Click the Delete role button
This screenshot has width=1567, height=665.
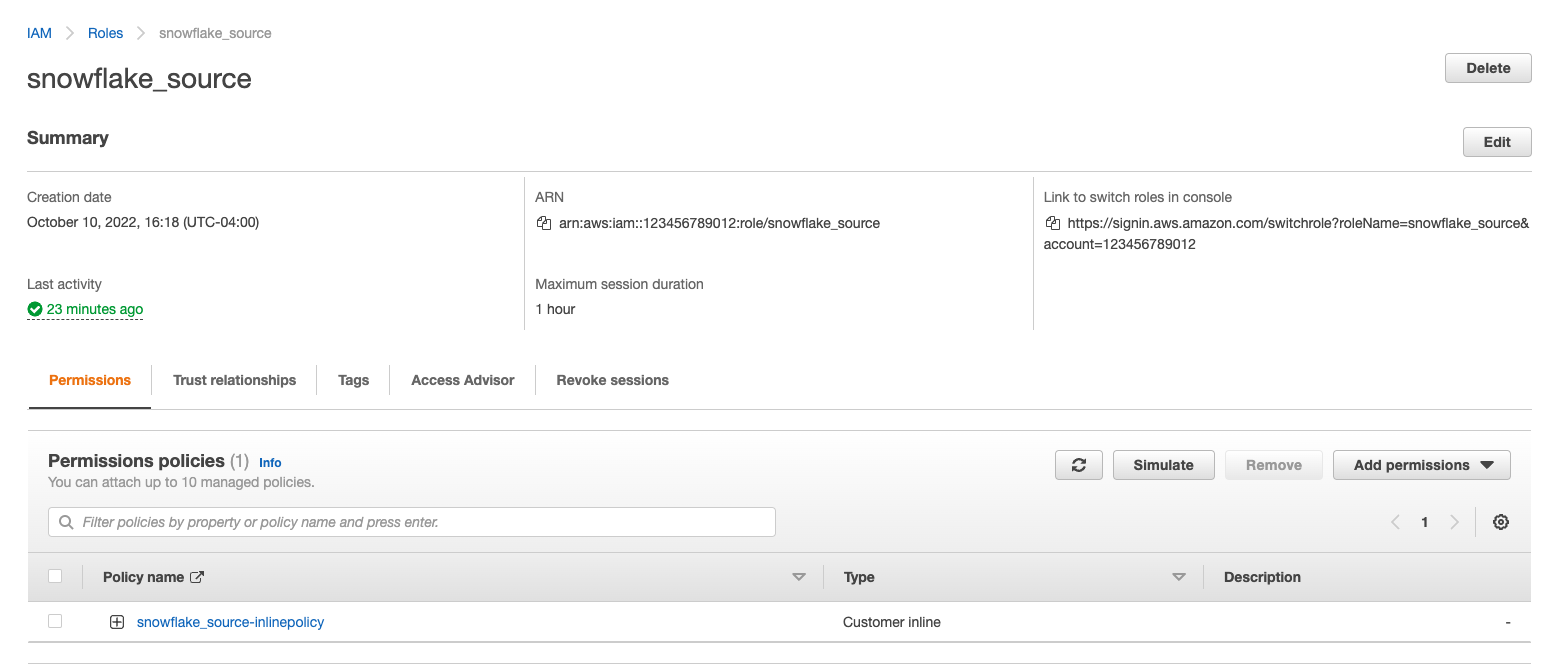[1487, 67]
